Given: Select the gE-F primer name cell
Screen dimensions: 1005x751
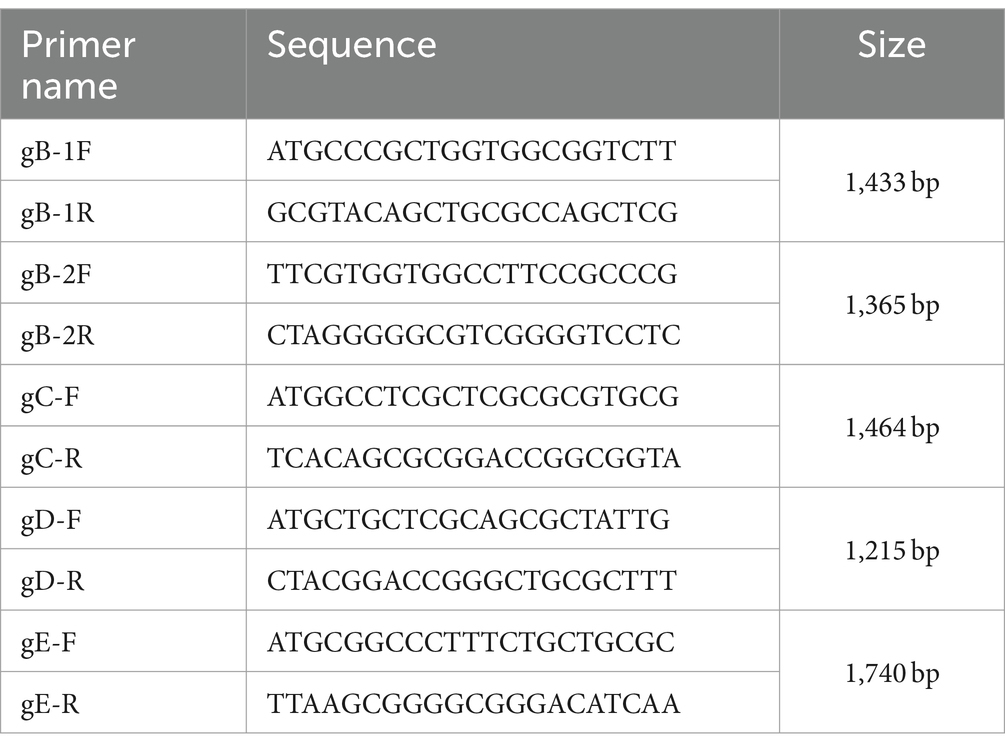Looking at the screenshot, I should [x=123, y=641].
